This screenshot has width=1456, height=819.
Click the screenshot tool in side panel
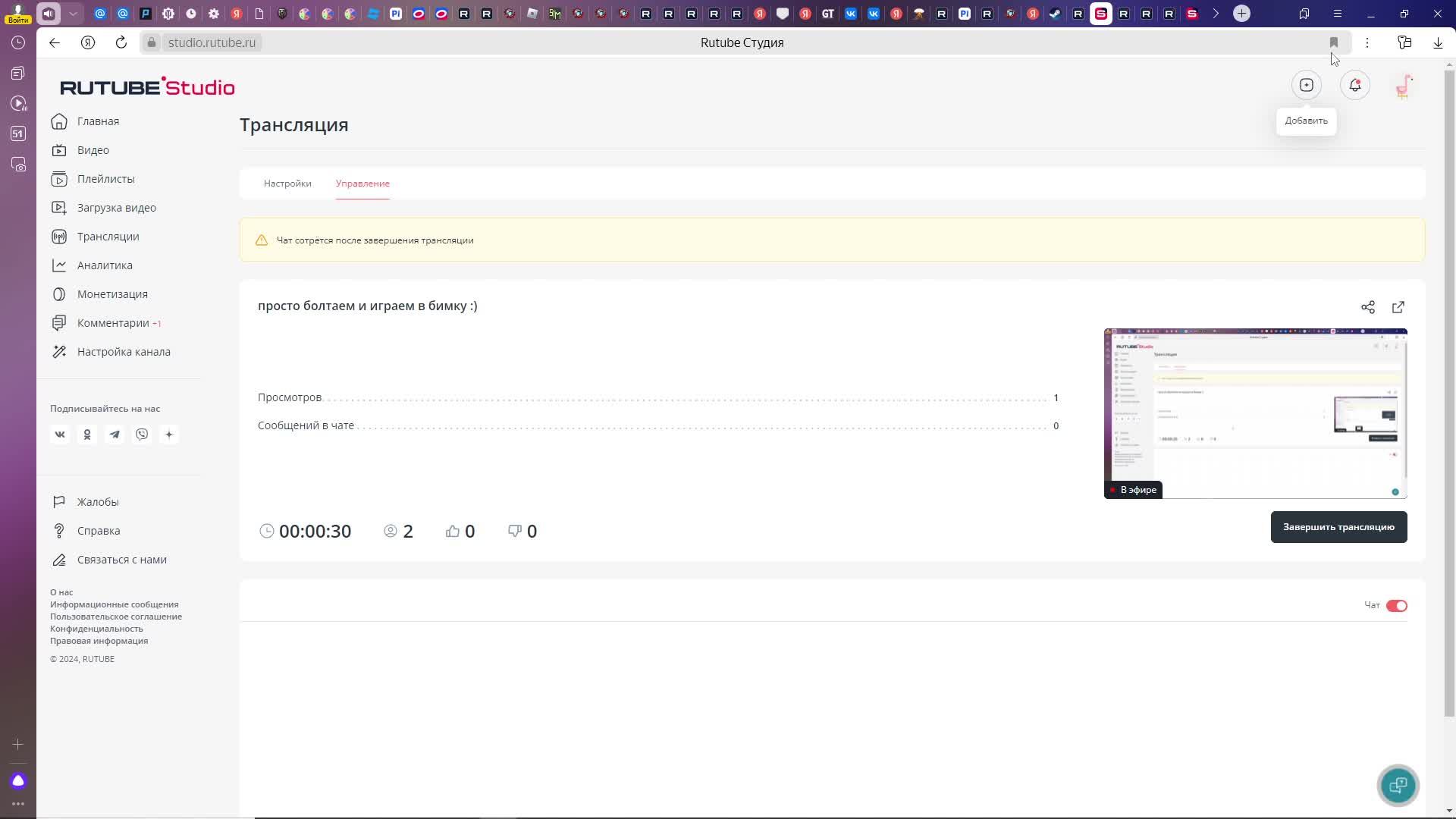18,165
